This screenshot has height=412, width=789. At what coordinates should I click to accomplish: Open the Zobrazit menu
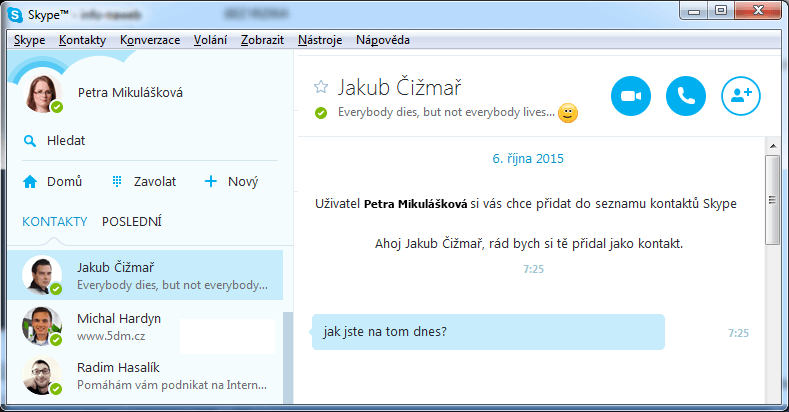(262, 40)
